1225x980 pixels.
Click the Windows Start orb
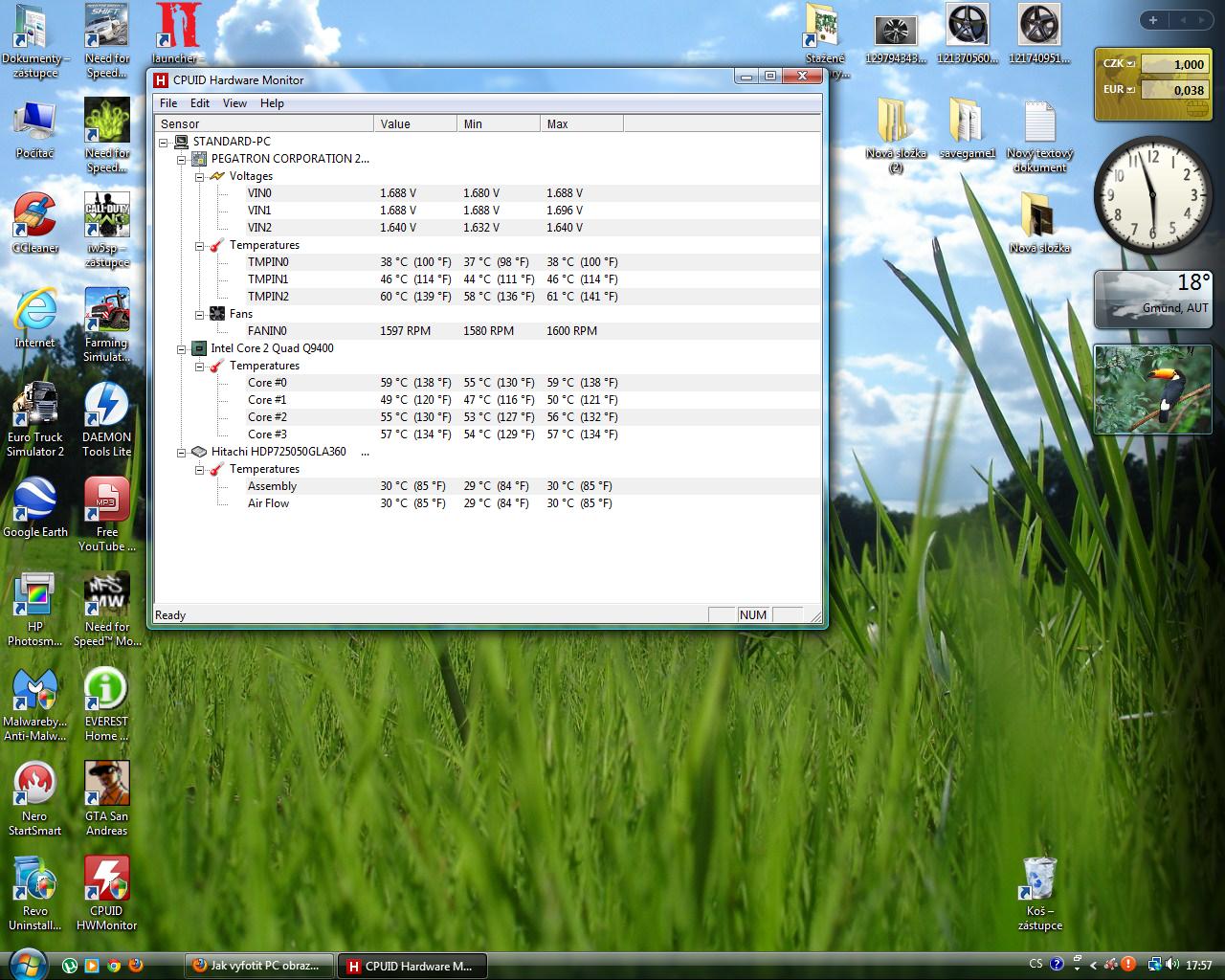tap(27, 963)
